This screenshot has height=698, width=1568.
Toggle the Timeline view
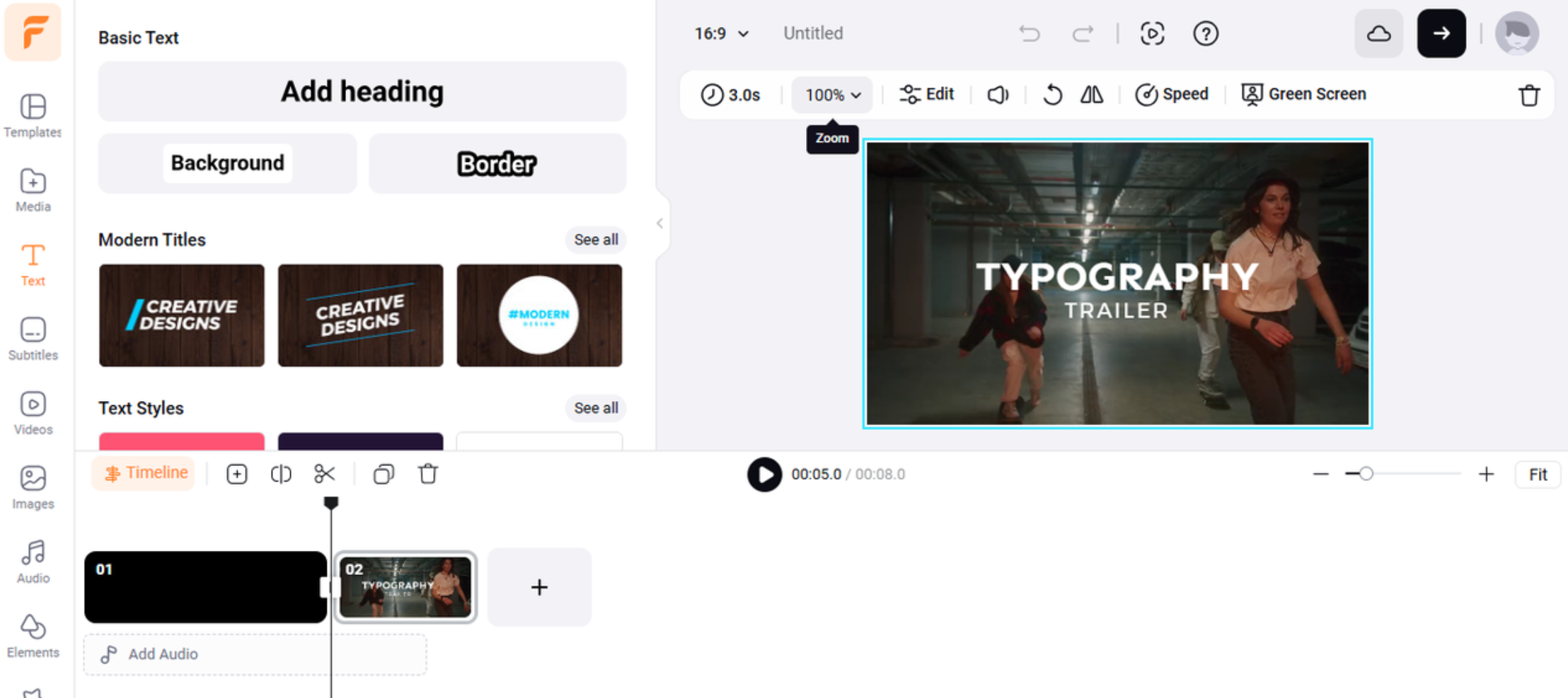point(143,472)
